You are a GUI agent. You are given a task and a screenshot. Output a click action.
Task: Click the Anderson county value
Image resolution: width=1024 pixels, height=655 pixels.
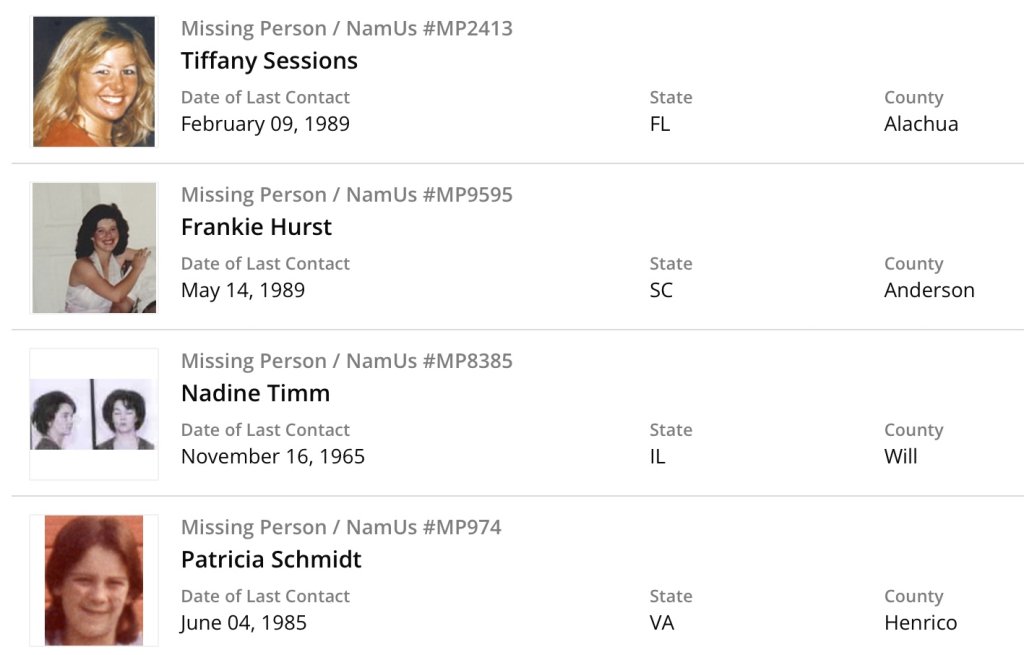click(x=929, y=290)
